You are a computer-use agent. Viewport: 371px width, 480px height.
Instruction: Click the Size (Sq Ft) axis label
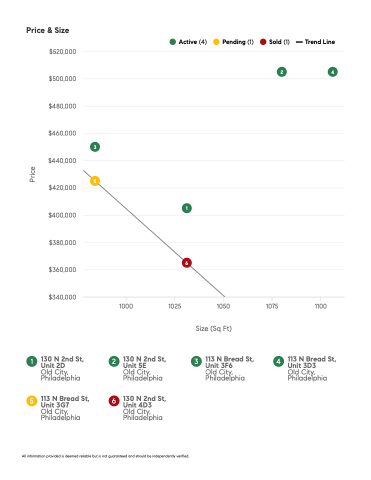pyautogui.click(x=214, y=328)
